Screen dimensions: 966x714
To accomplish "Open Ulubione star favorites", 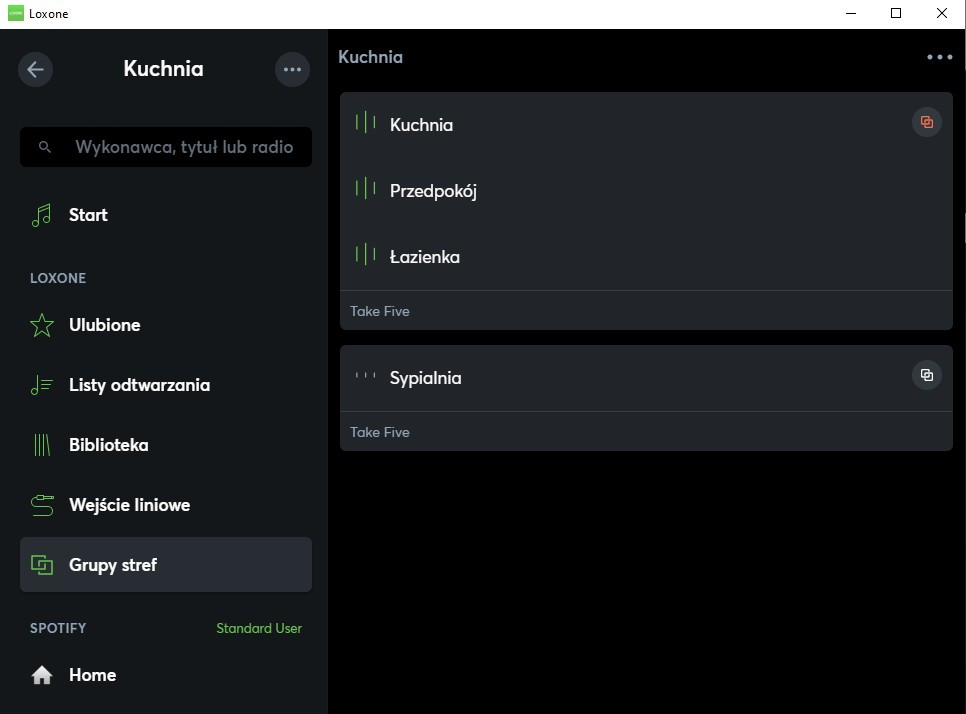I will tap(41, 325).
